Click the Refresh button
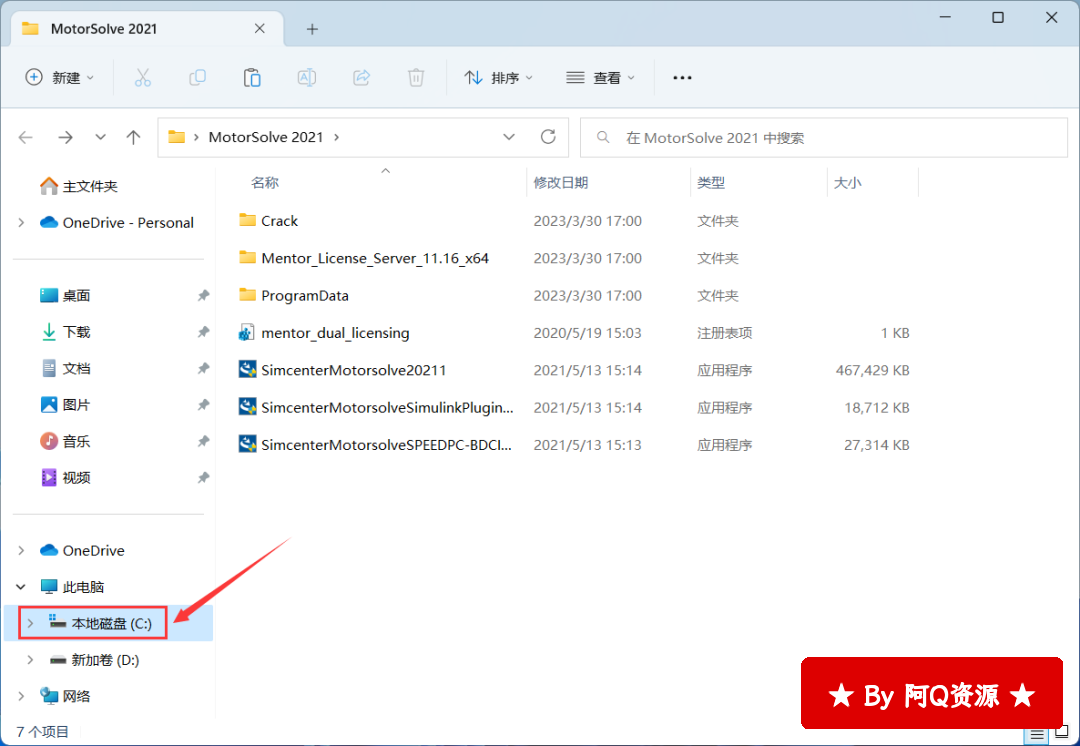Image resolution: width=1080 pixels, height=746 pixels. click(548, 137)
